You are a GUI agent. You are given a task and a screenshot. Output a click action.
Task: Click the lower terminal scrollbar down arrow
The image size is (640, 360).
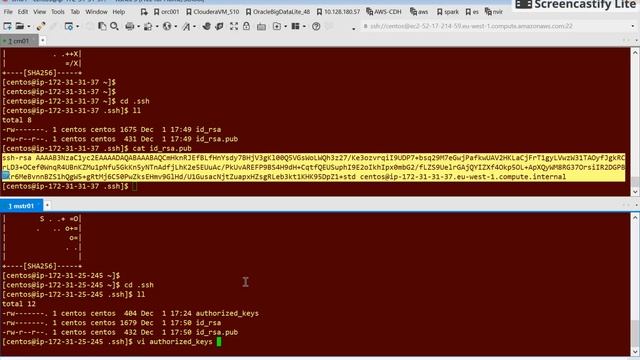pos(635,351)
